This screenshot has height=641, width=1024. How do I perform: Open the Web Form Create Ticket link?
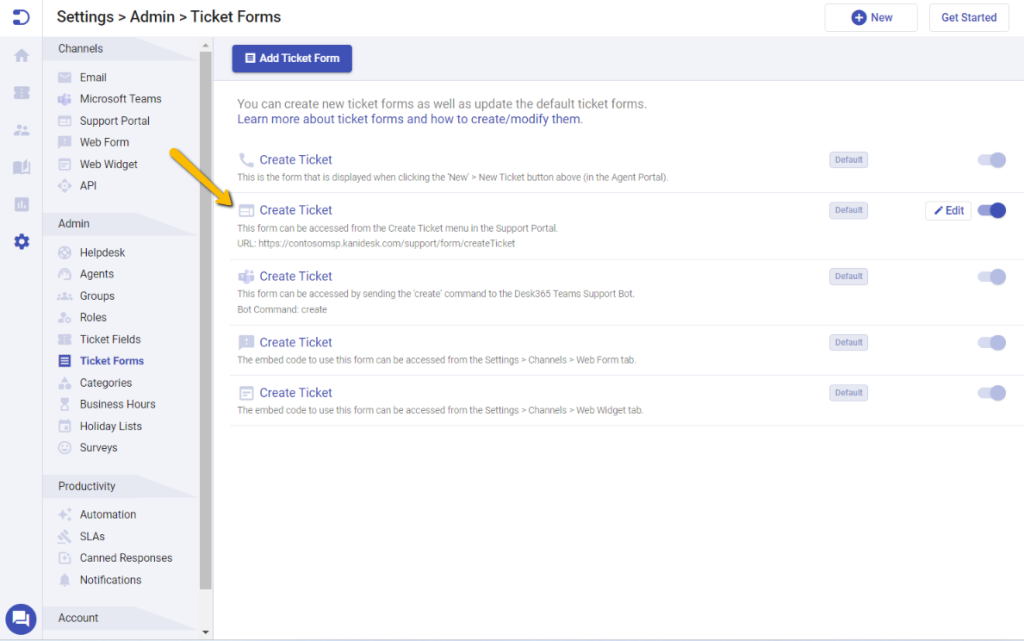click(296, 343)
